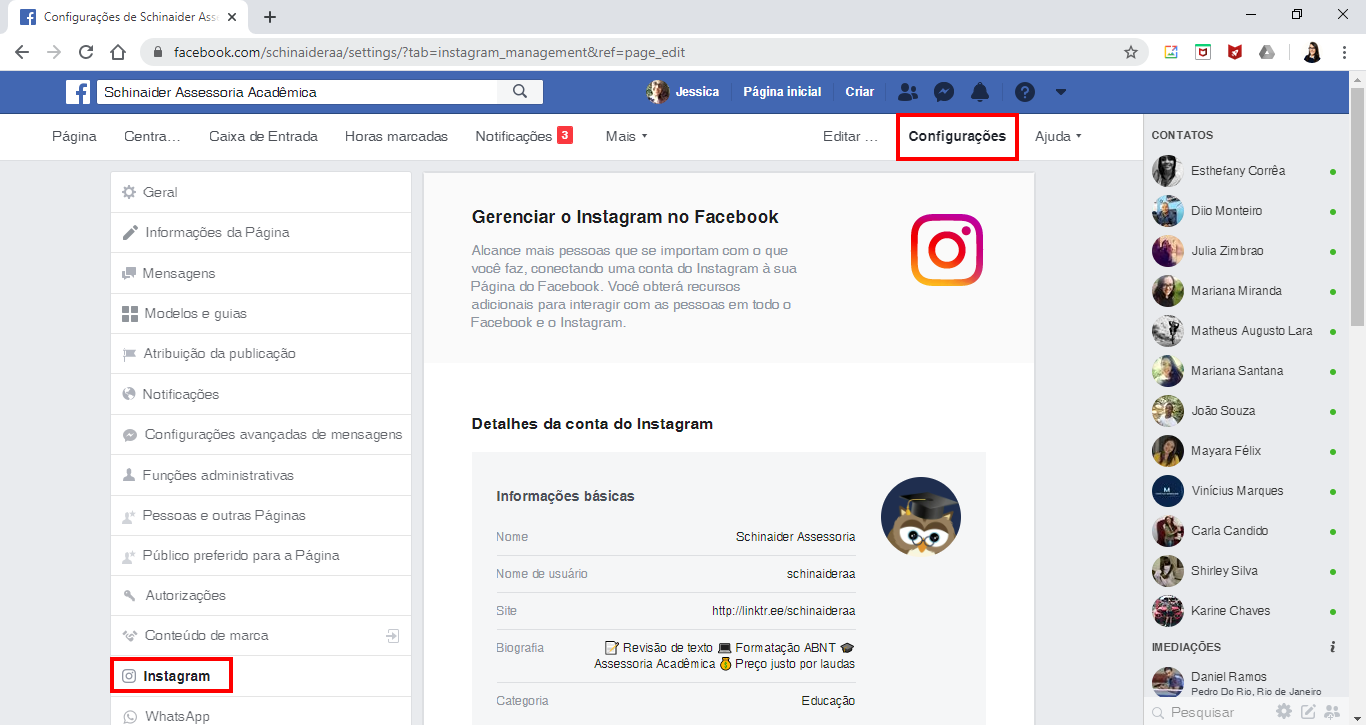The width and height of the screenshot is (1366, 725).
Task: Click the browser home icon
Action: click(118, 52)
